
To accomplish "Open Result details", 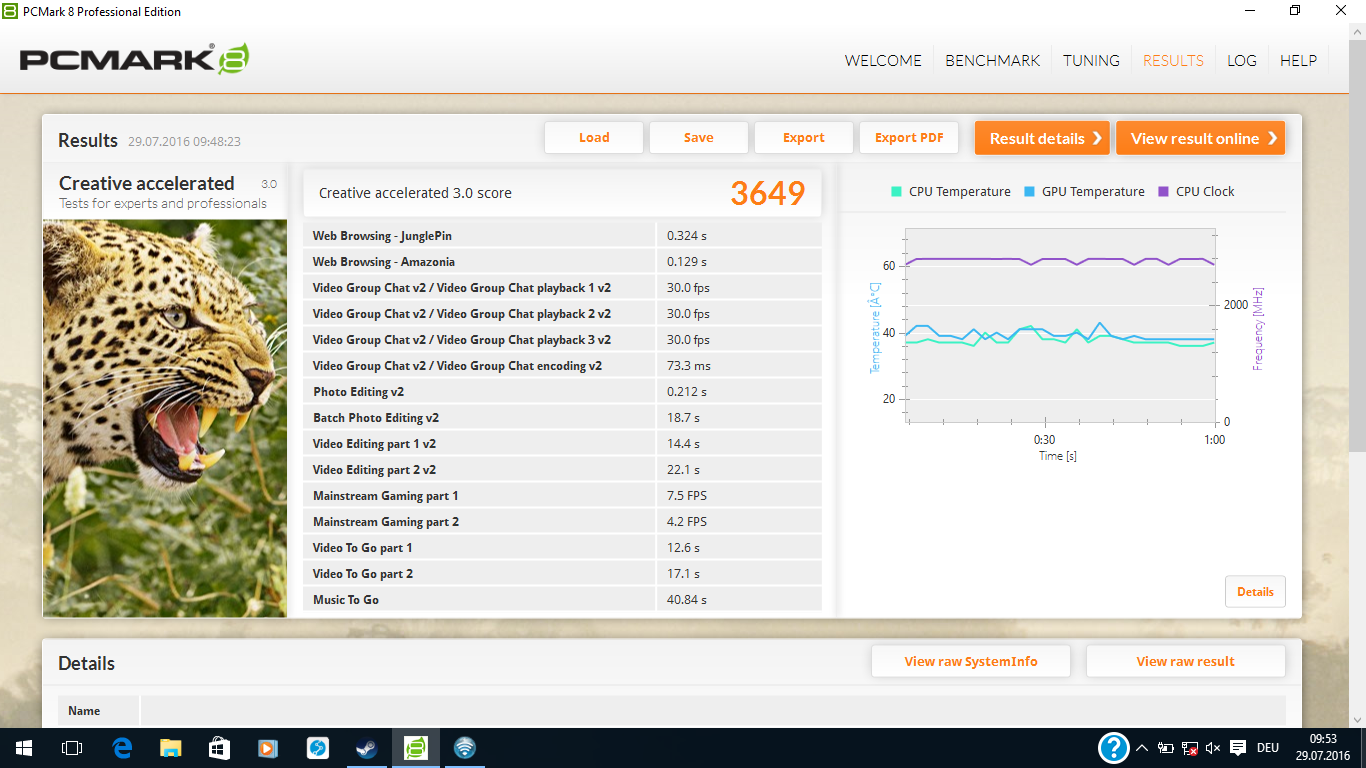I will [x=1042, y=138].
